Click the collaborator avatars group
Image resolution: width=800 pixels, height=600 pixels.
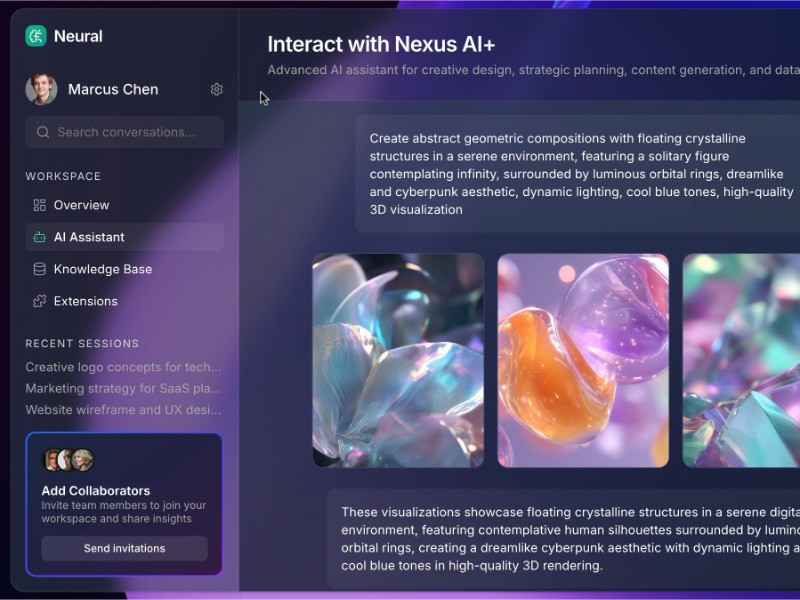[68, 460]
